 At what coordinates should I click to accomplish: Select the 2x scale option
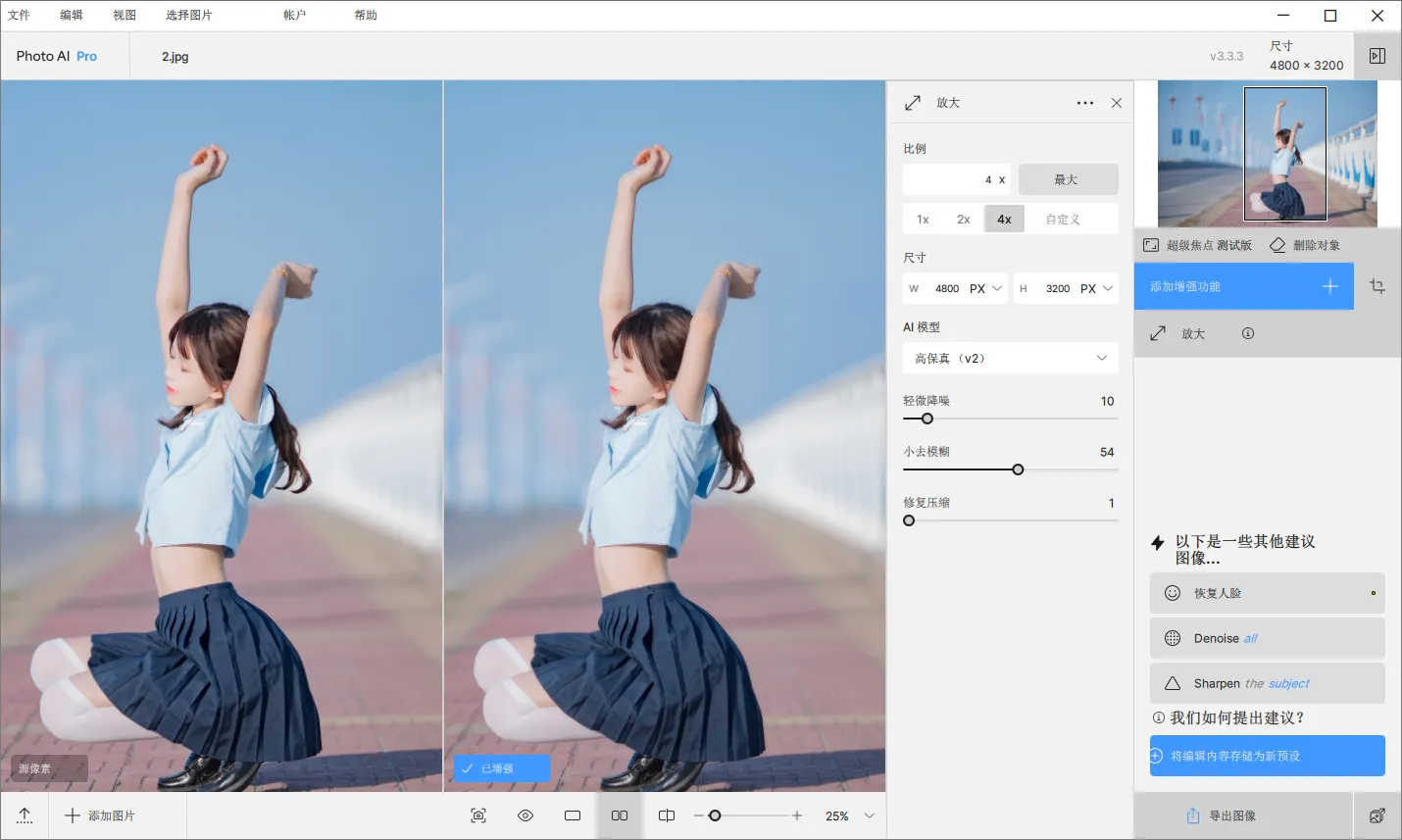(963, 220)
